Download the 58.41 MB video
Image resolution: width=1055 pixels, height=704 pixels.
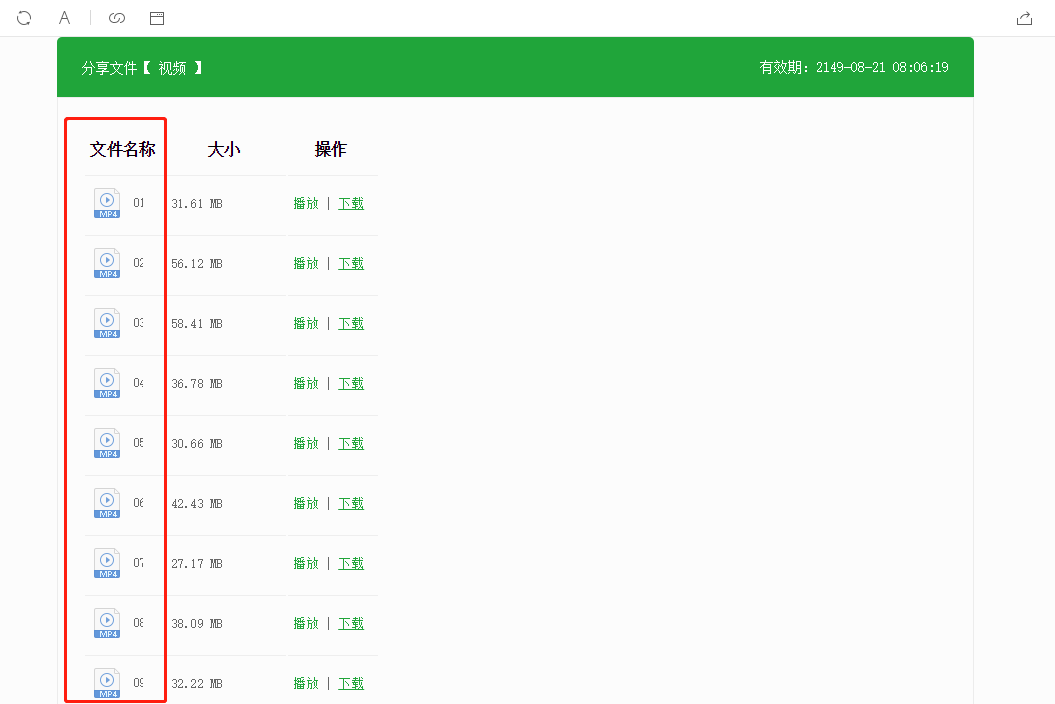coord(351,323)
